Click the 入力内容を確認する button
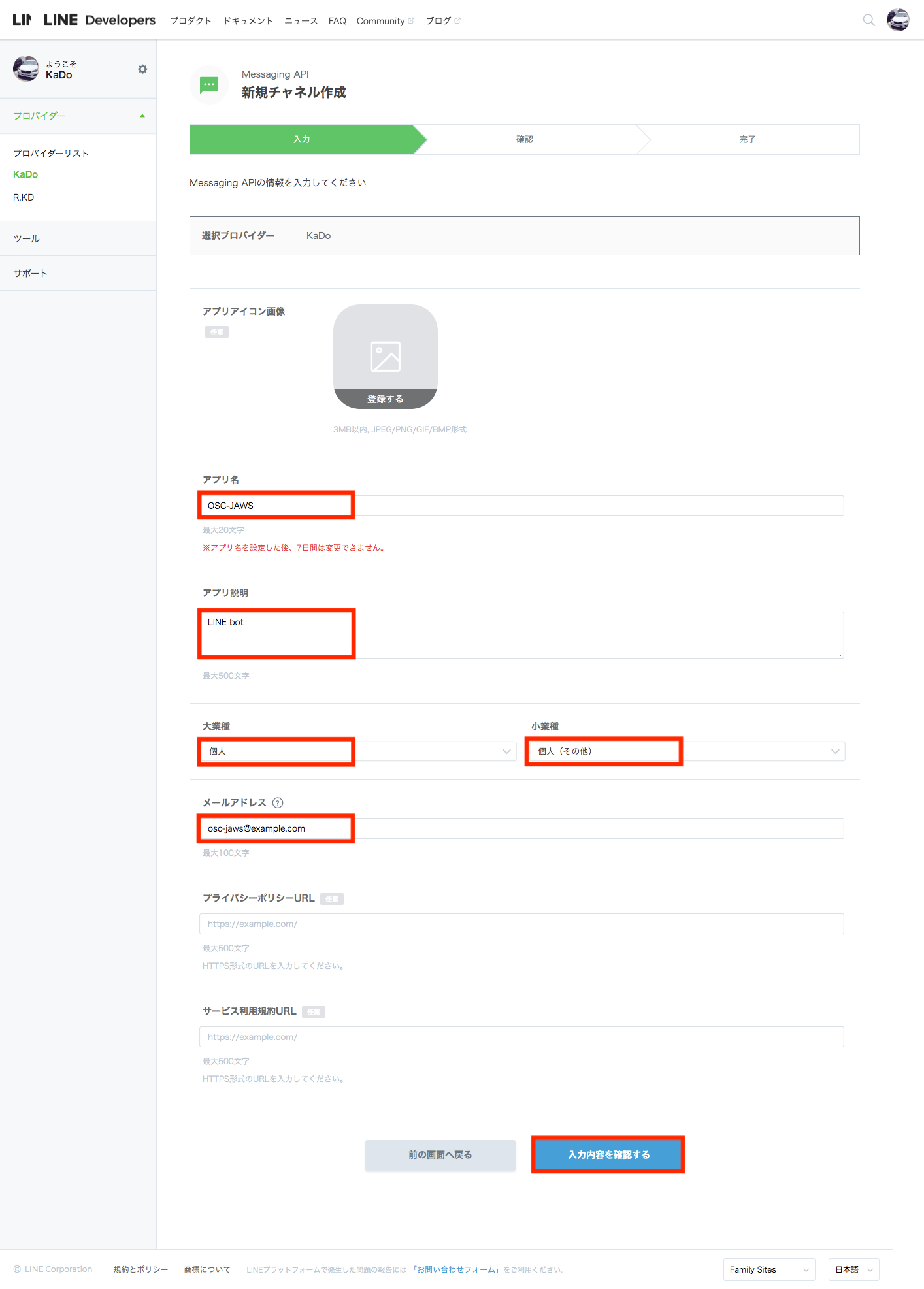This screenshot has width=924, height=1289. pos(608,1155)
